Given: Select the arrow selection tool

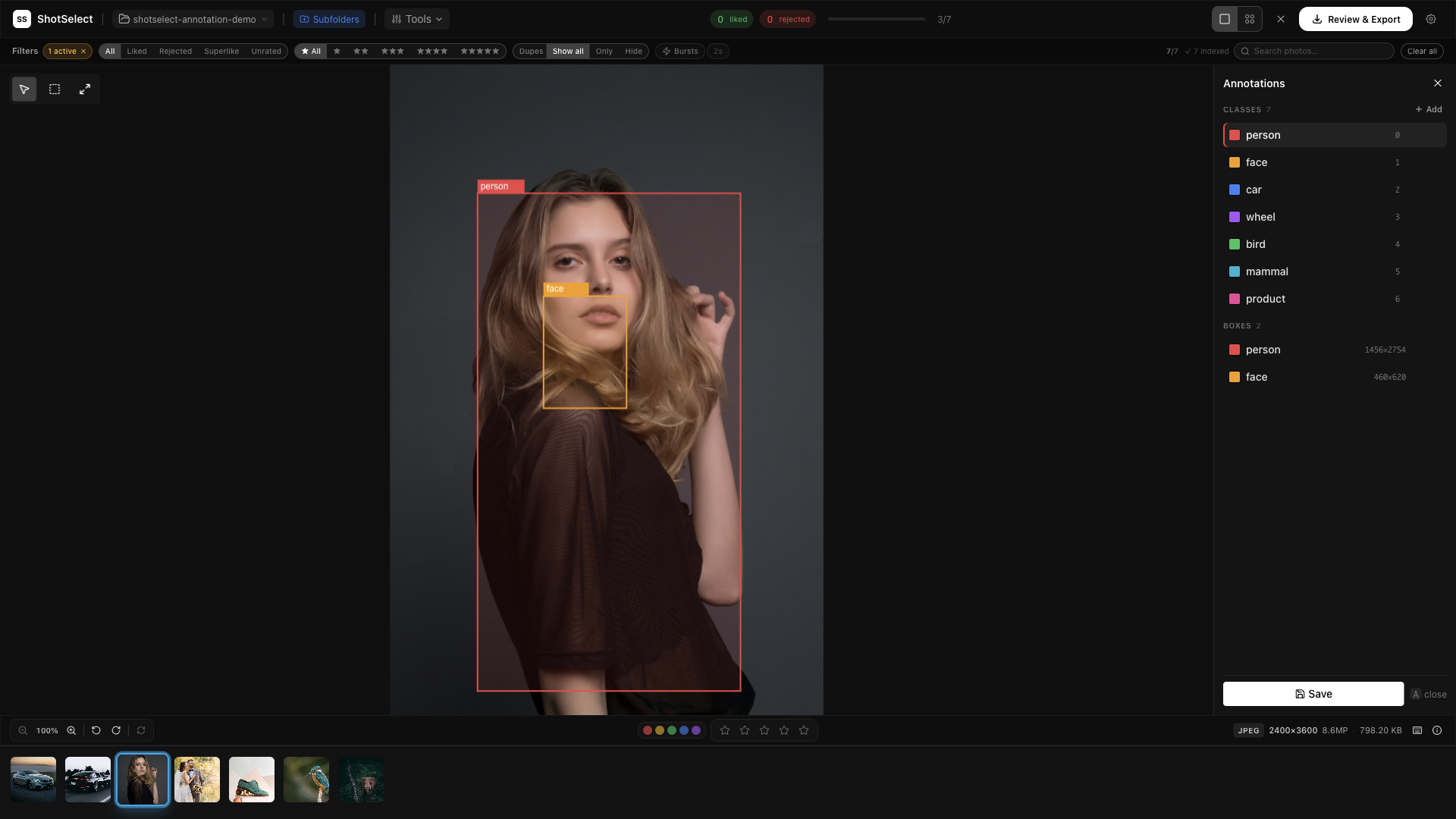Looking at the screenshot, I should 24,89.
